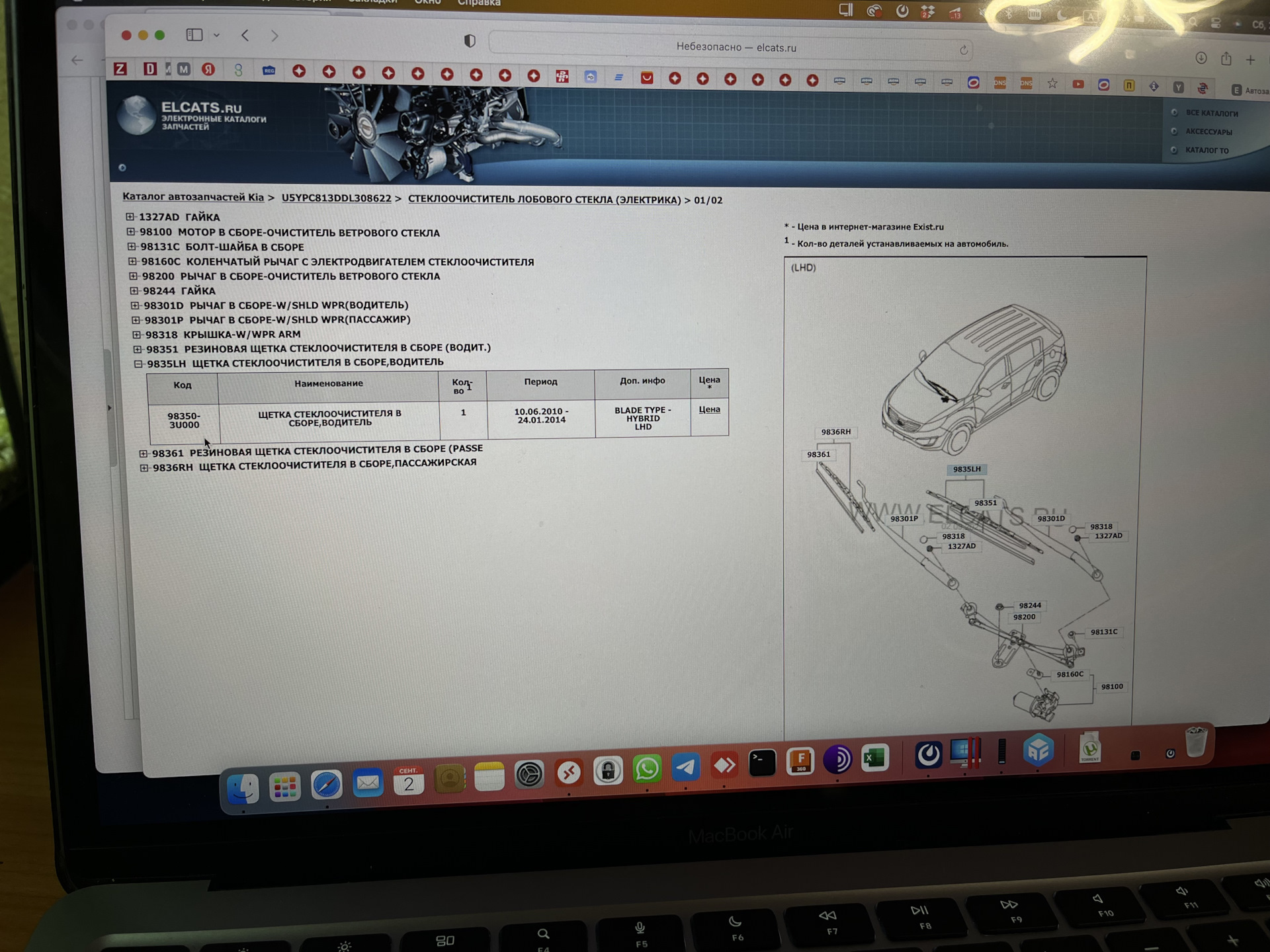Click the BLADE TYPE - HYBRID LHD cell
Image resolution: width=1270 pixels, height=952 pixels.
[643, 418]
